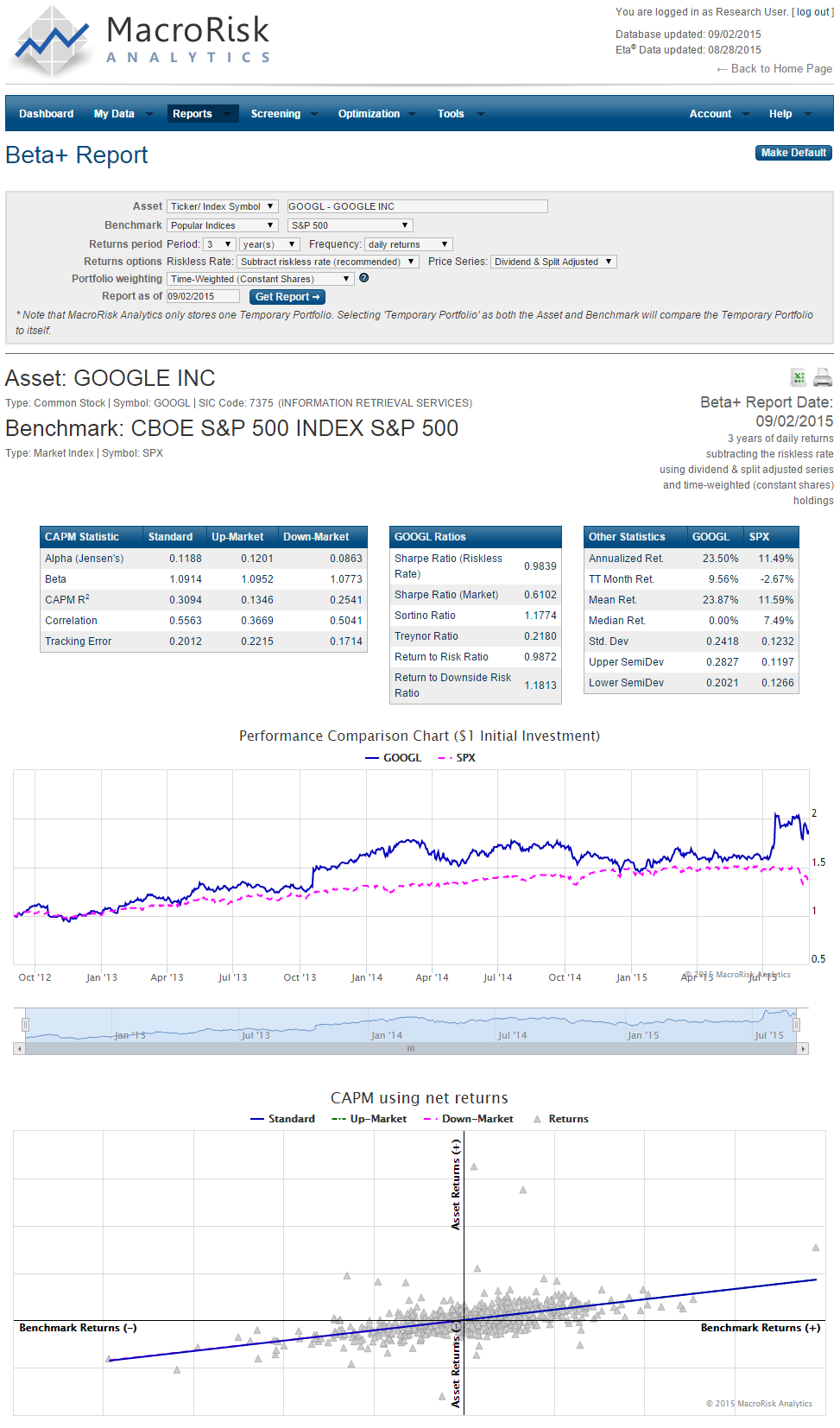Click the chart navigator right scroll arrow
This screenshot has height=1428, width=840.
pos(804,1048)
